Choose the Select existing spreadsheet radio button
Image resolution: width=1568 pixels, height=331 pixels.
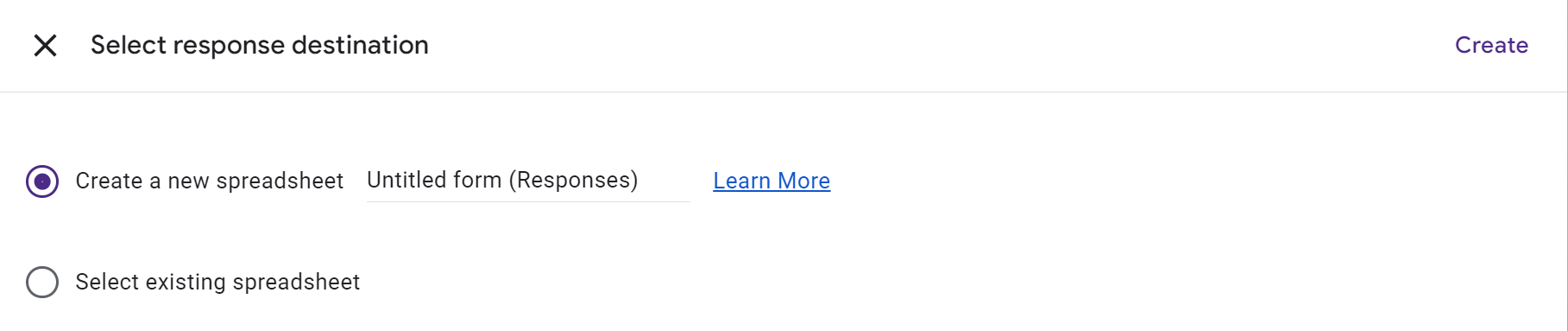42,282
